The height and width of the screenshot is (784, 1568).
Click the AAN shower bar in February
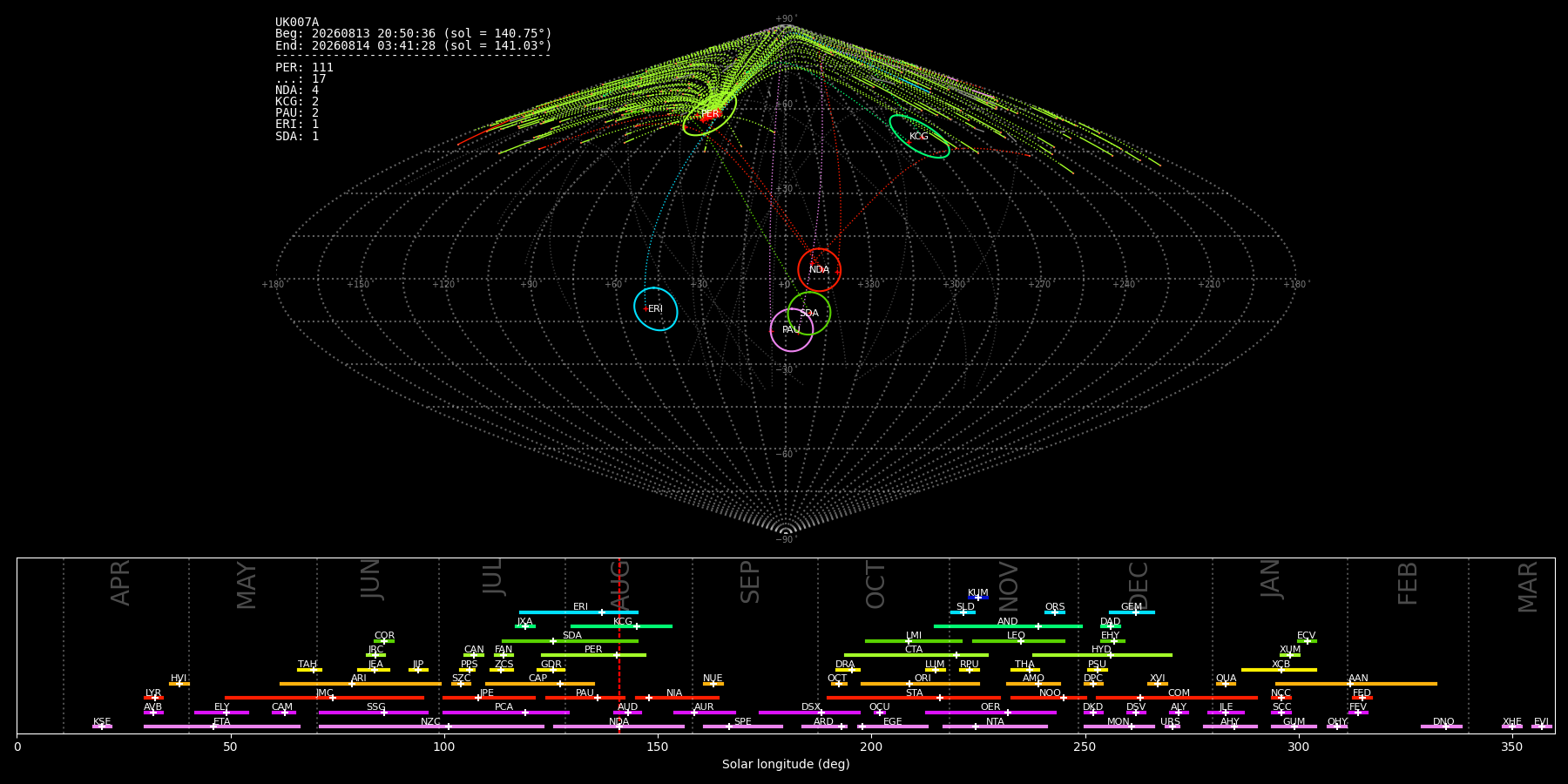(1356, 684)
